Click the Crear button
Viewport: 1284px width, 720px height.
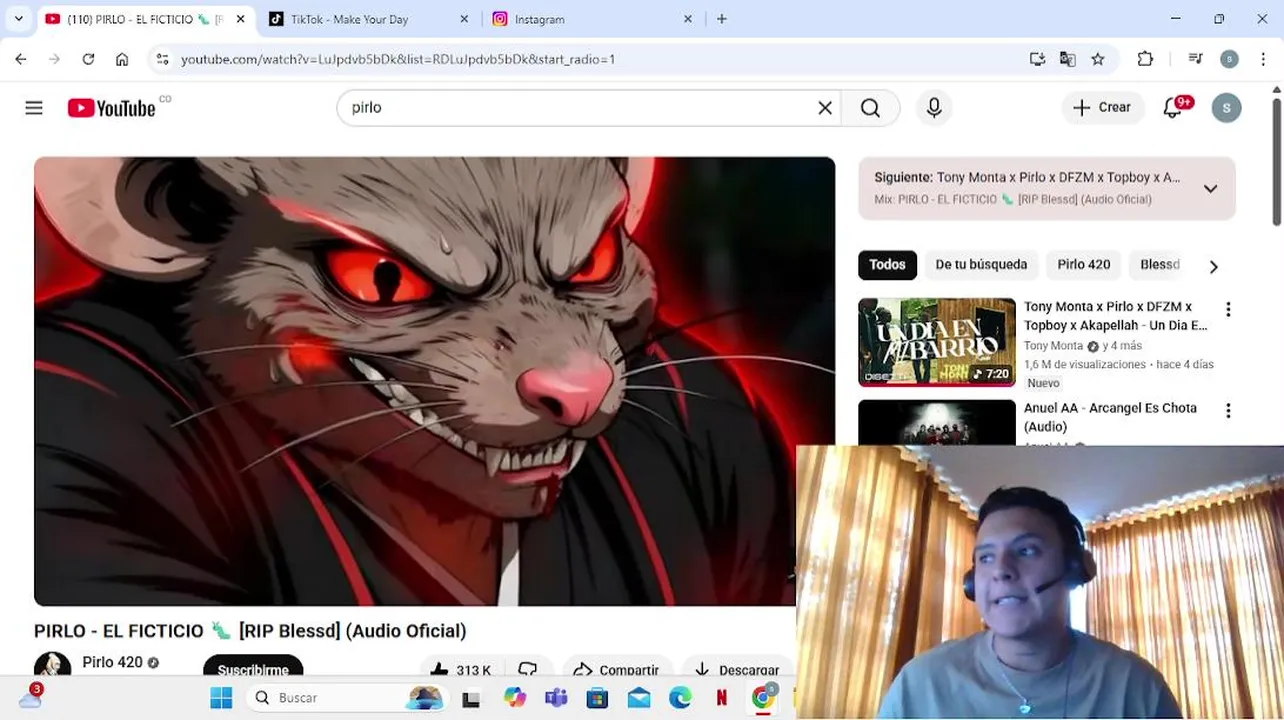(x=1102, y=108)
